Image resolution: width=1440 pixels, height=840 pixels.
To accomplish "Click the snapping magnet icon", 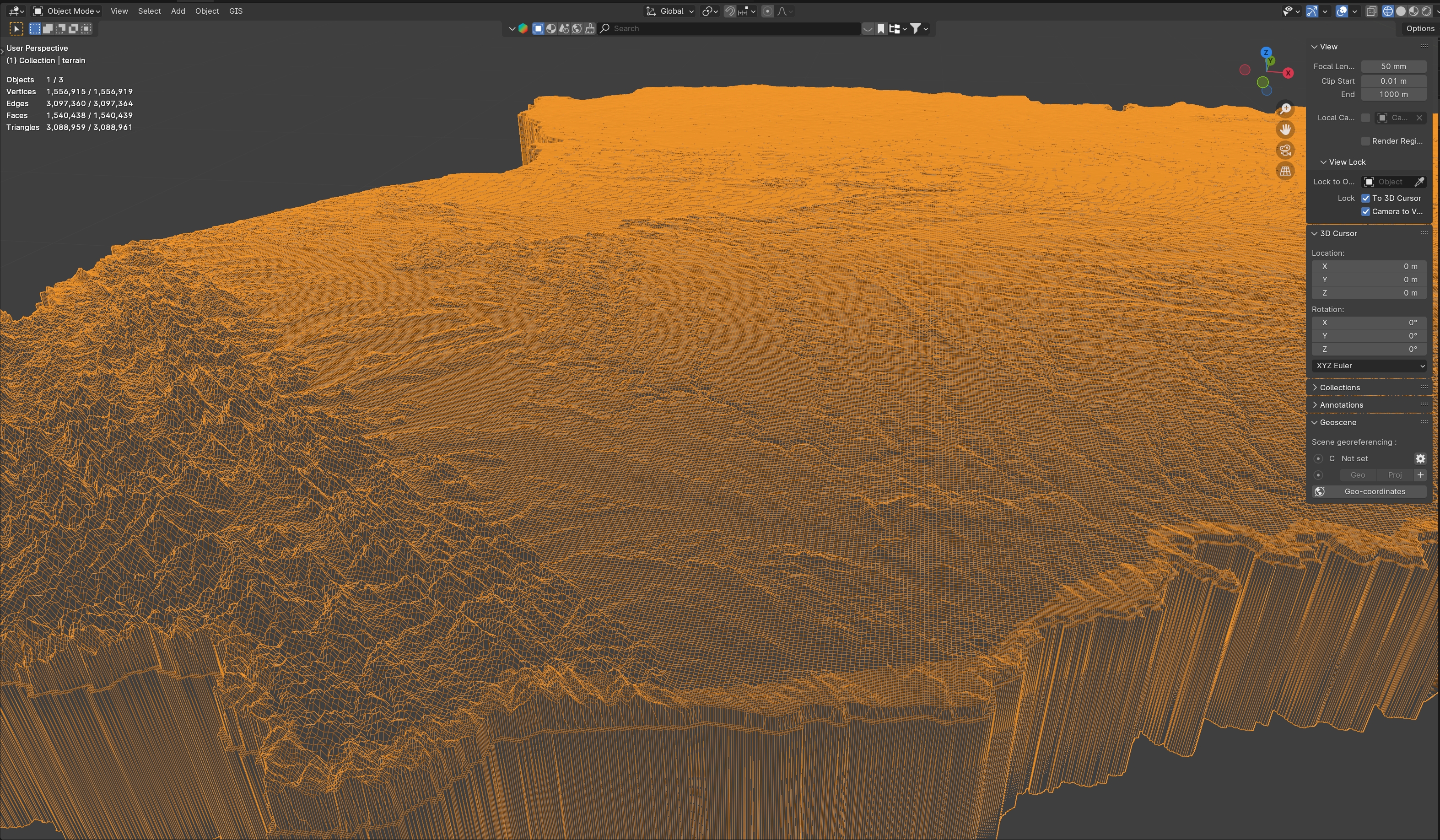I will tap(730, 11).
